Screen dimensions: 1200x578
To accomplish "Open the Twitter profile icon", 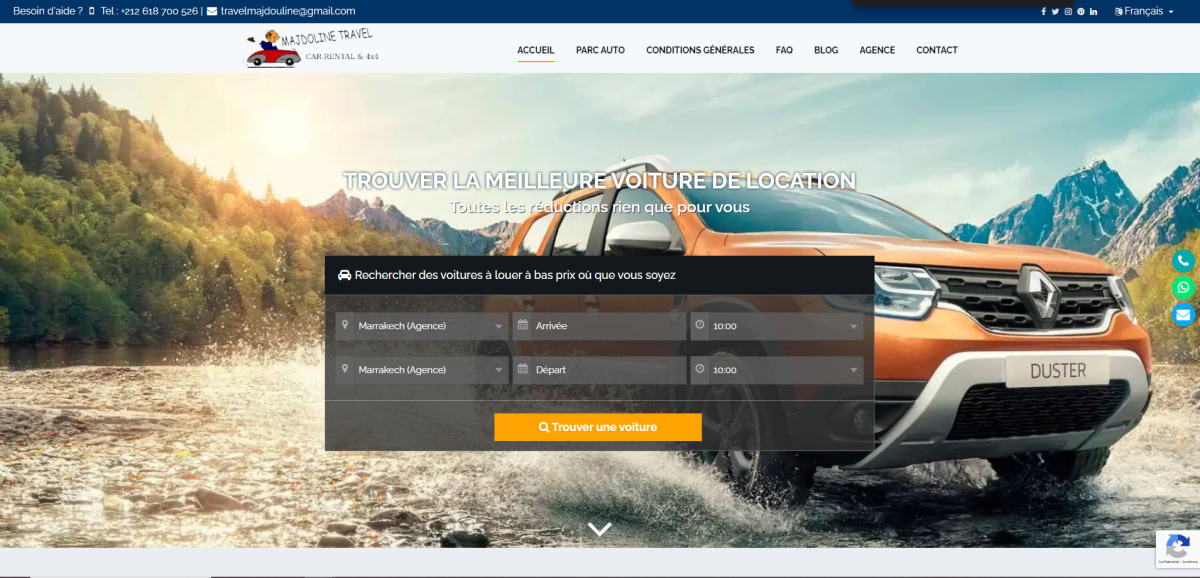I will (1055, 11).
